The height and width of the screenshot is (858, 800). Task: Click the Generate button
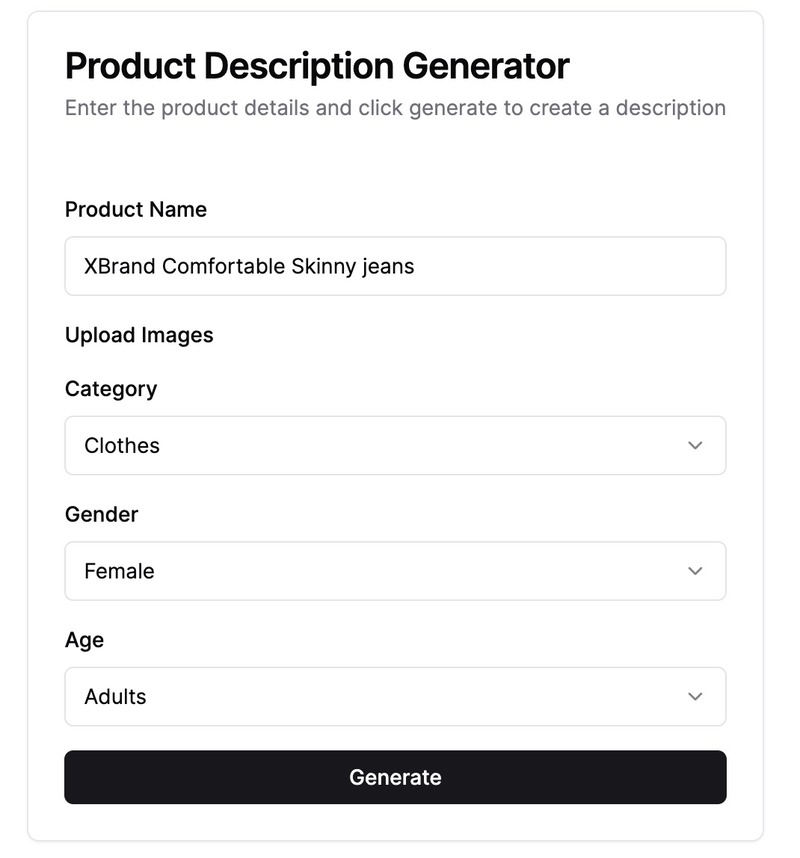pyautogui.click(x=395, y=777)
